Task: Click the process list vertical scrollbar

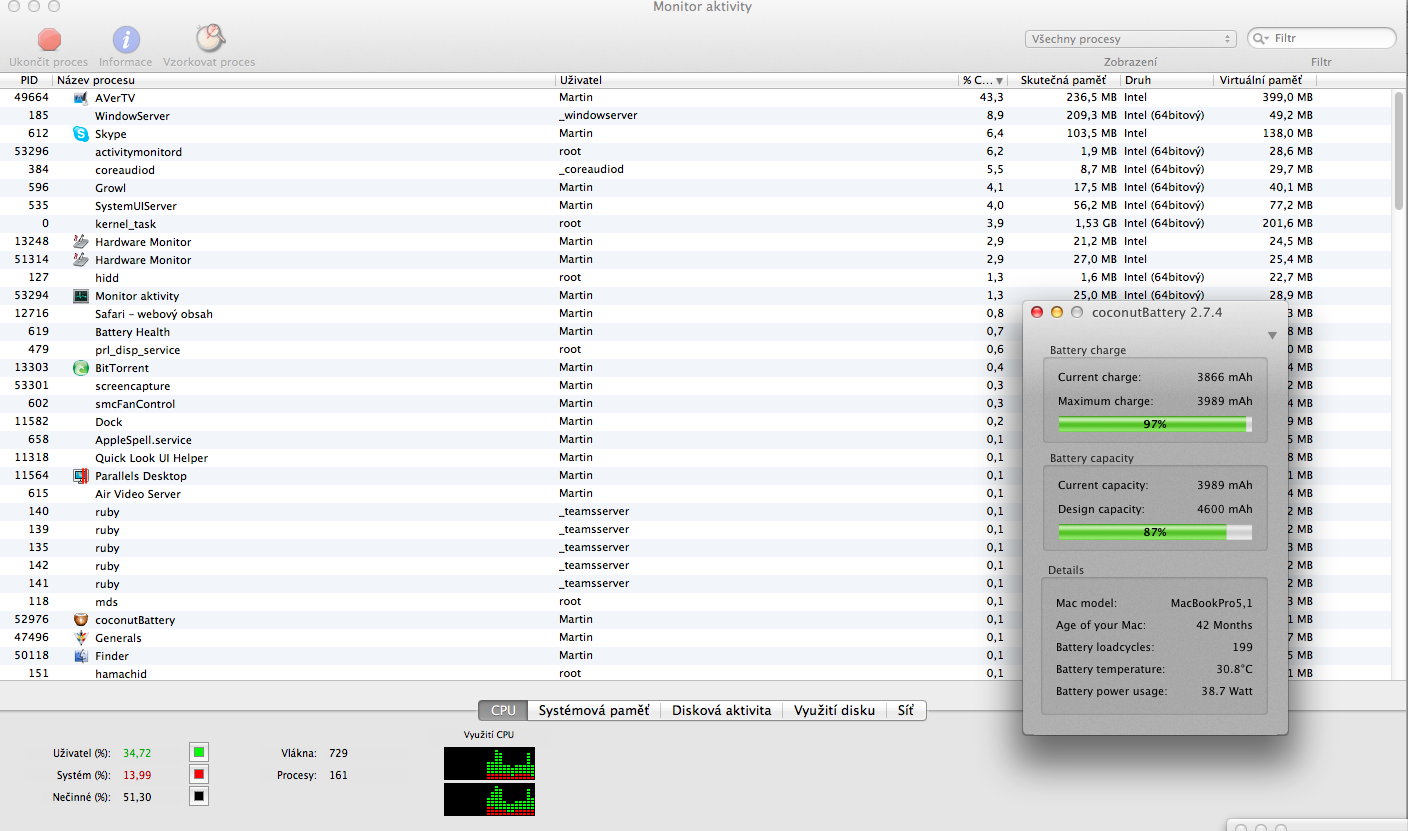Action: coord(1399,150)
